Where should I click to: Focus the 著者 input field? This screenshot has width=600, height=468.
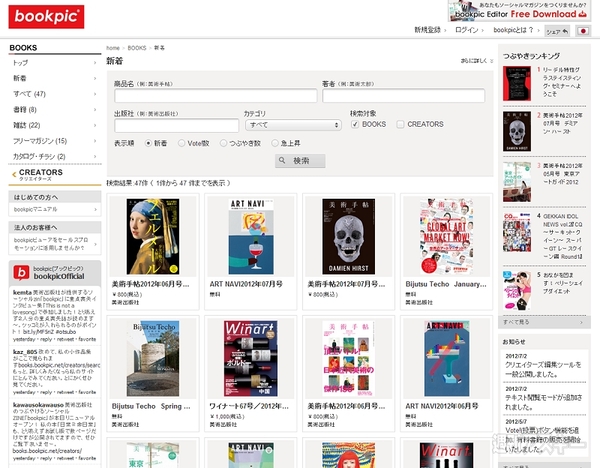click(x=404, y=96)
